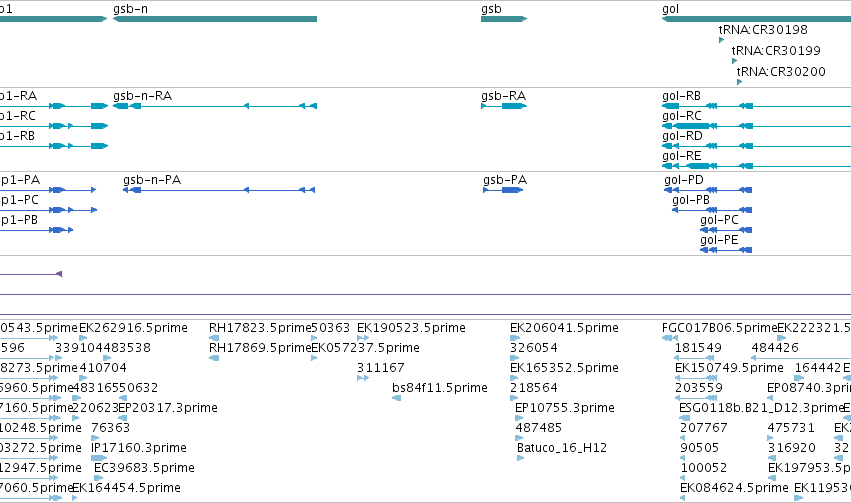Select tRNA:CR30199 feature
This screenshot has width=851, height=503.
[x=776, y=50]
